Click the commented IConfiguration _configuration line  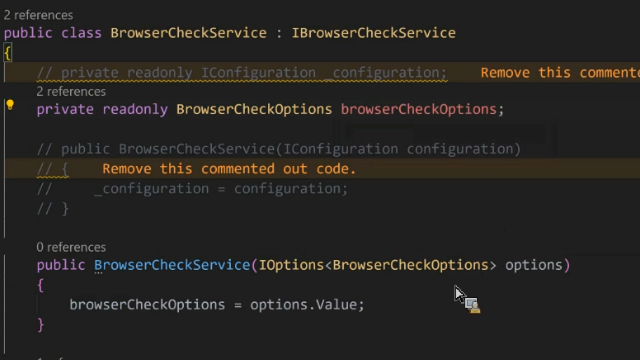242,73
